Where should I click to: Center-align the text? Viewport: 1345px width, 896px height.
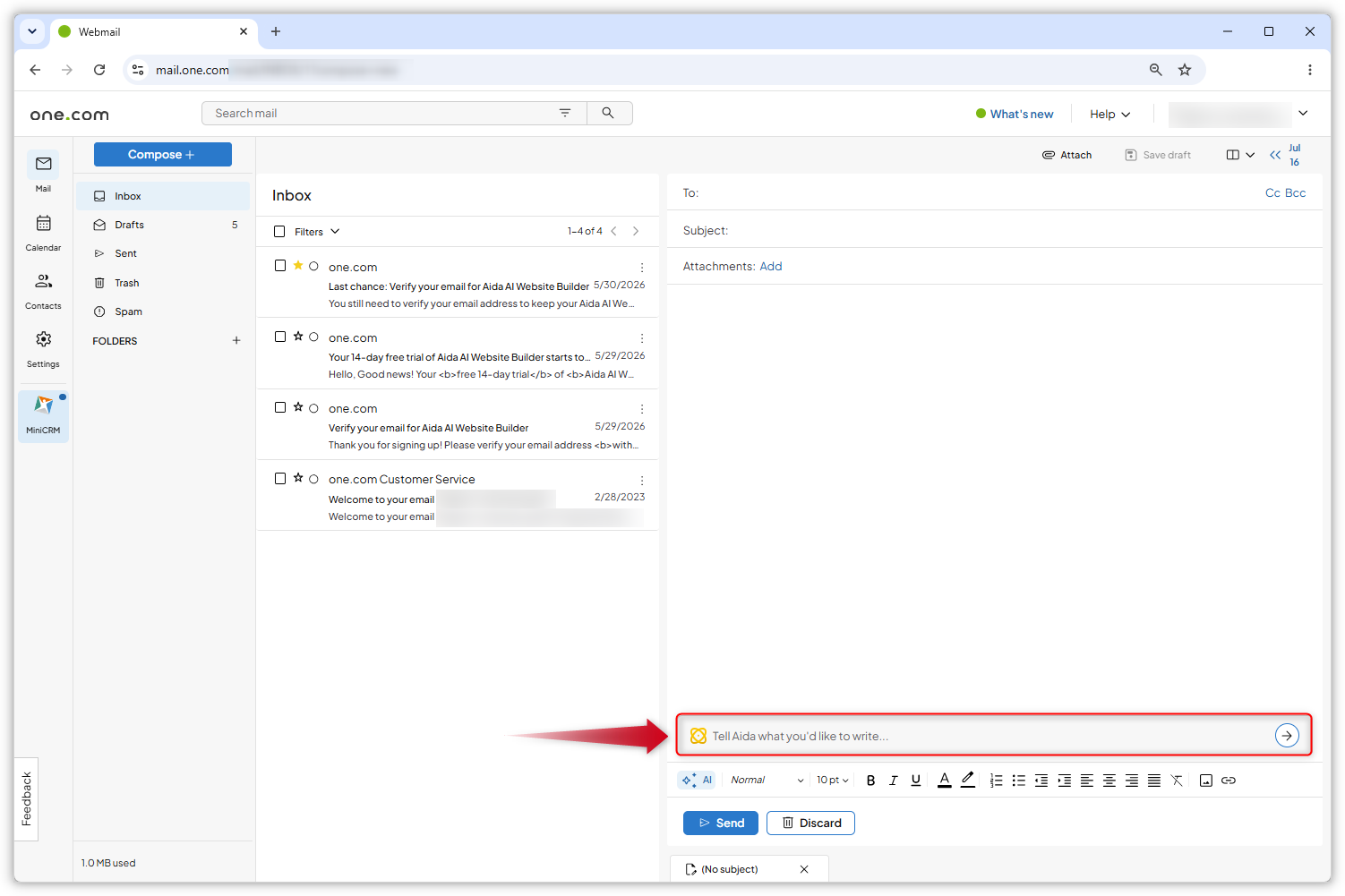click(x=1109, y=781)
